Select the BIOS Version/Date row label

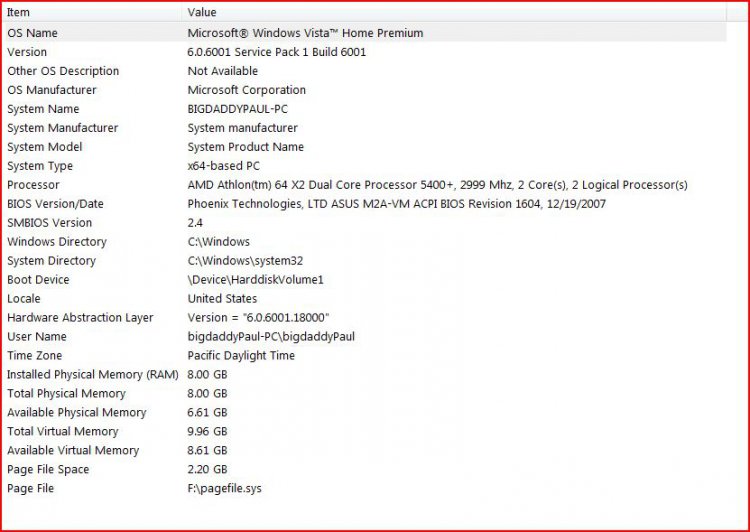pos(55,204)
